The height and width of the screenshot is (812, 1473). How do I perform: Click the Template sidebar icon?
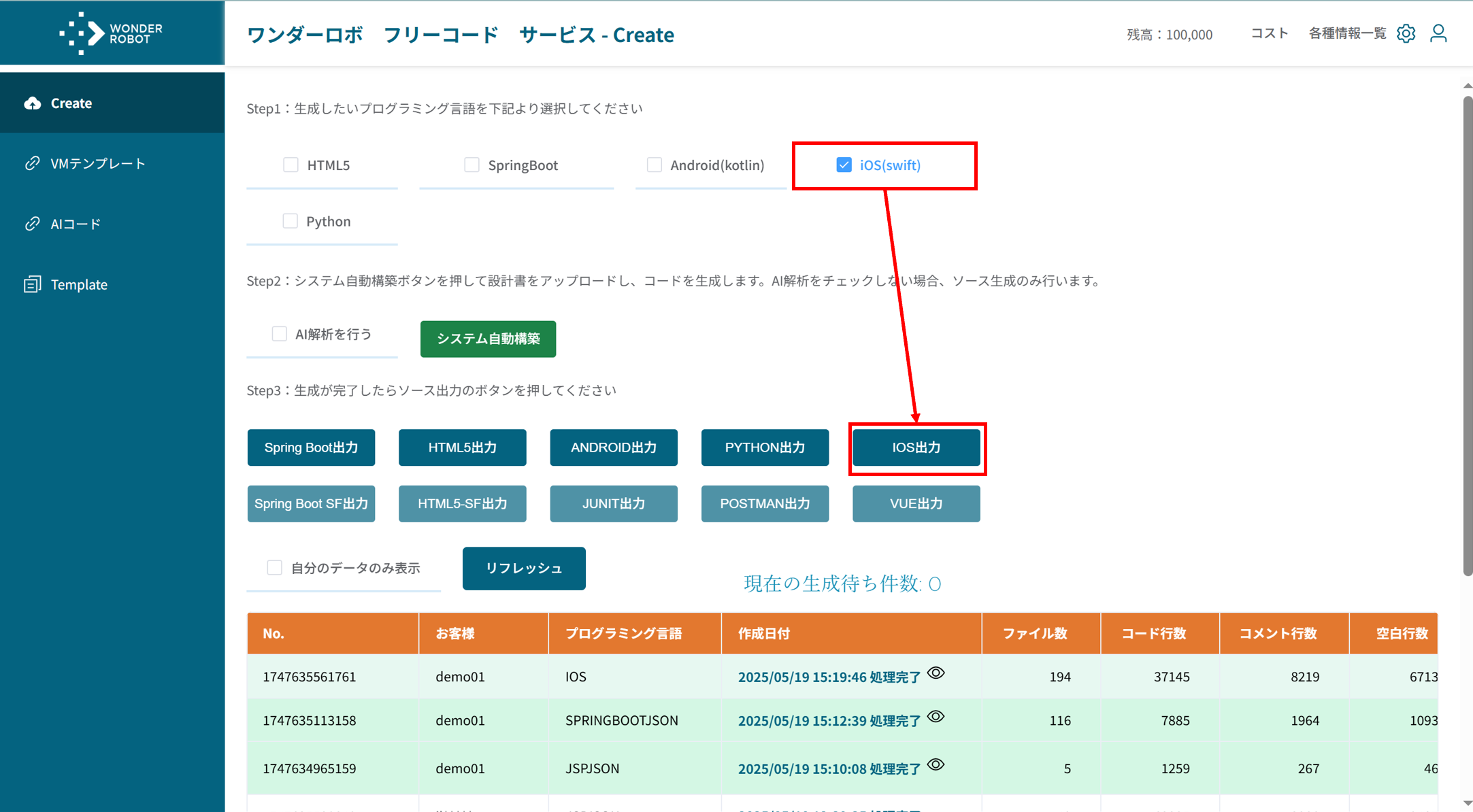(x=32, y=284)
